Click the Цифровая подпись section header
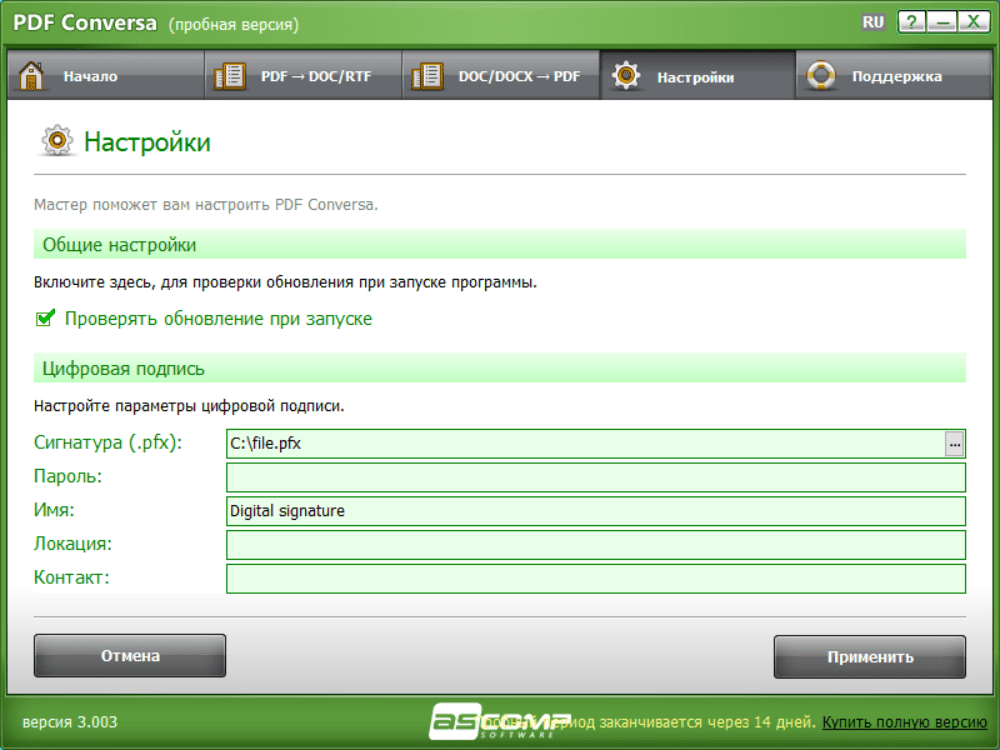This screenshot has width=1000, height=750. [x=500, y=368]
